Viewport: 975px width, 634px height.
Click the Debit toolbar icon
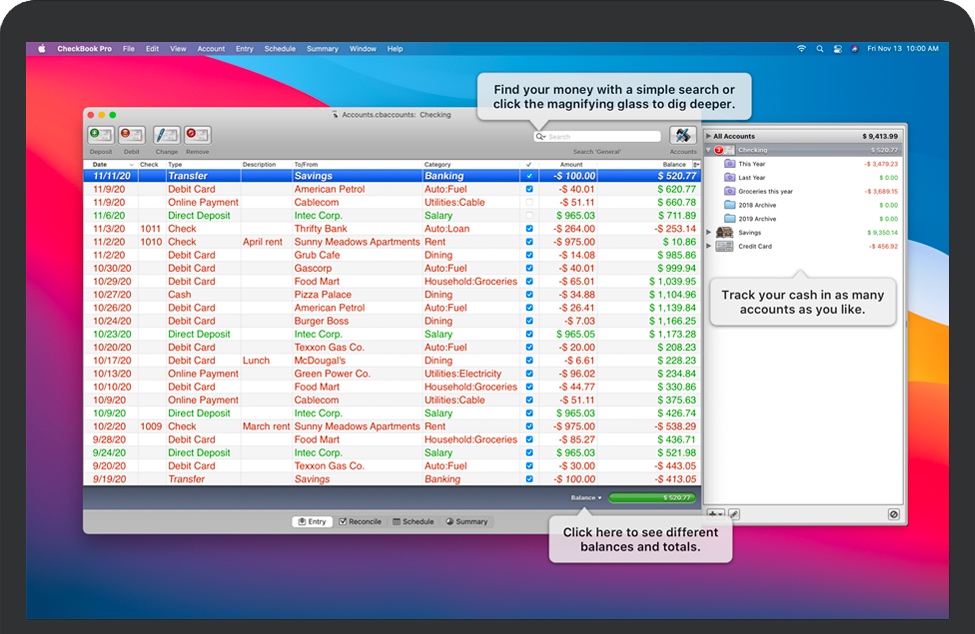(129, 135)
